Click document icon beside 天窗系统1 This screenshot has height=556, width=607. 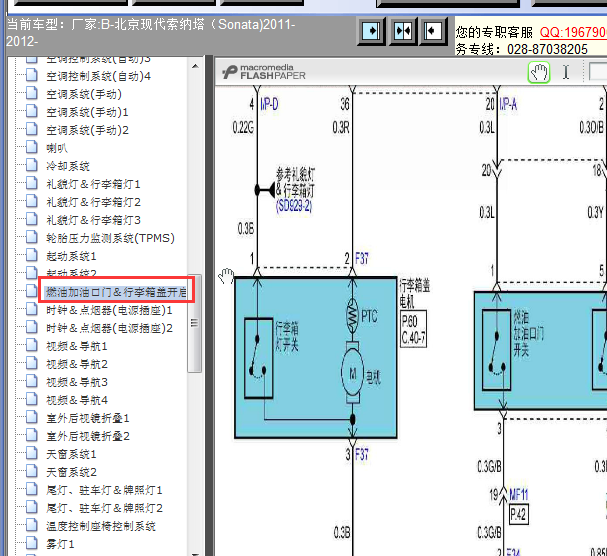coord(31,453)
